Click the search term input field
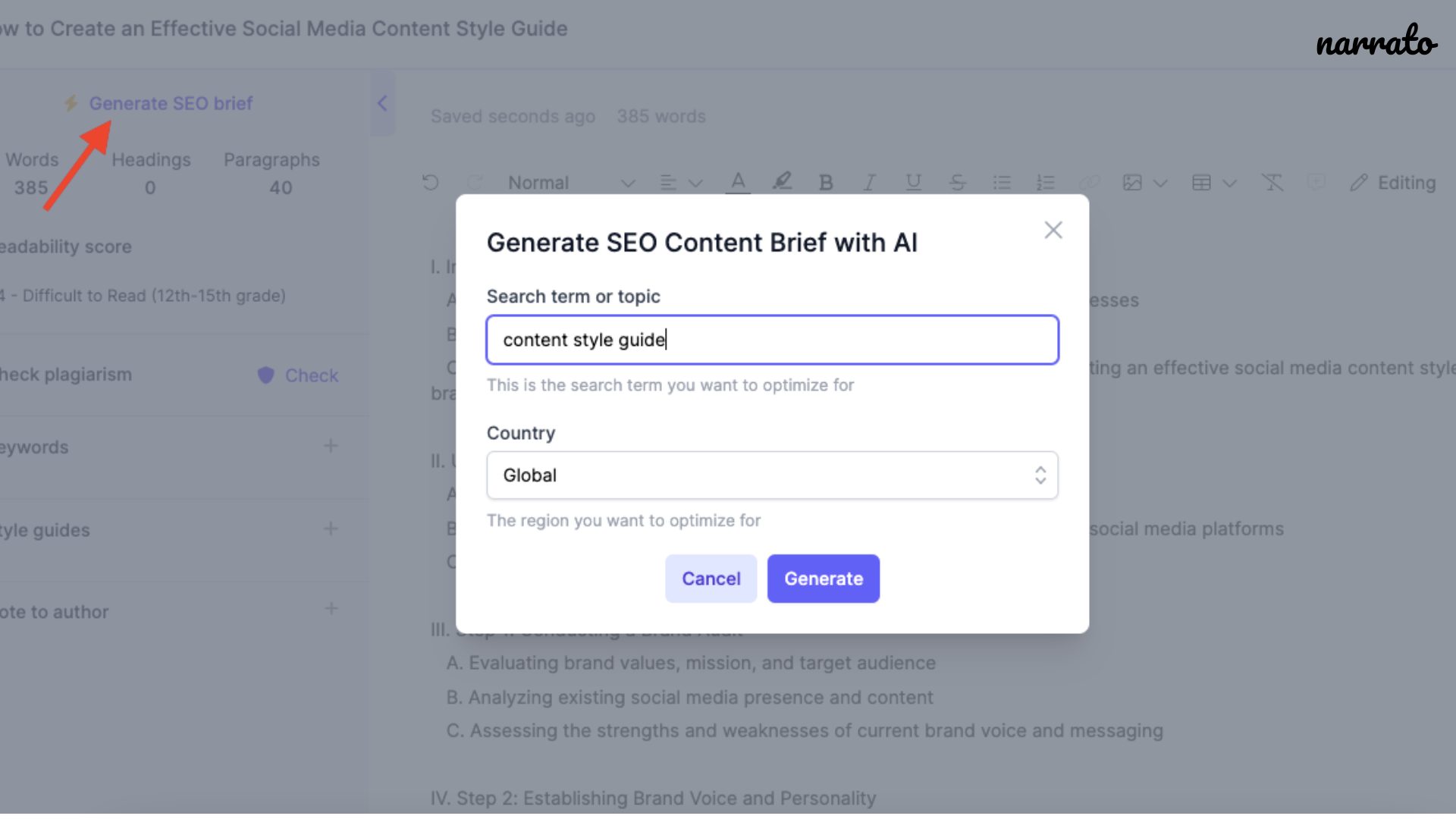 (x=772, y=339)
